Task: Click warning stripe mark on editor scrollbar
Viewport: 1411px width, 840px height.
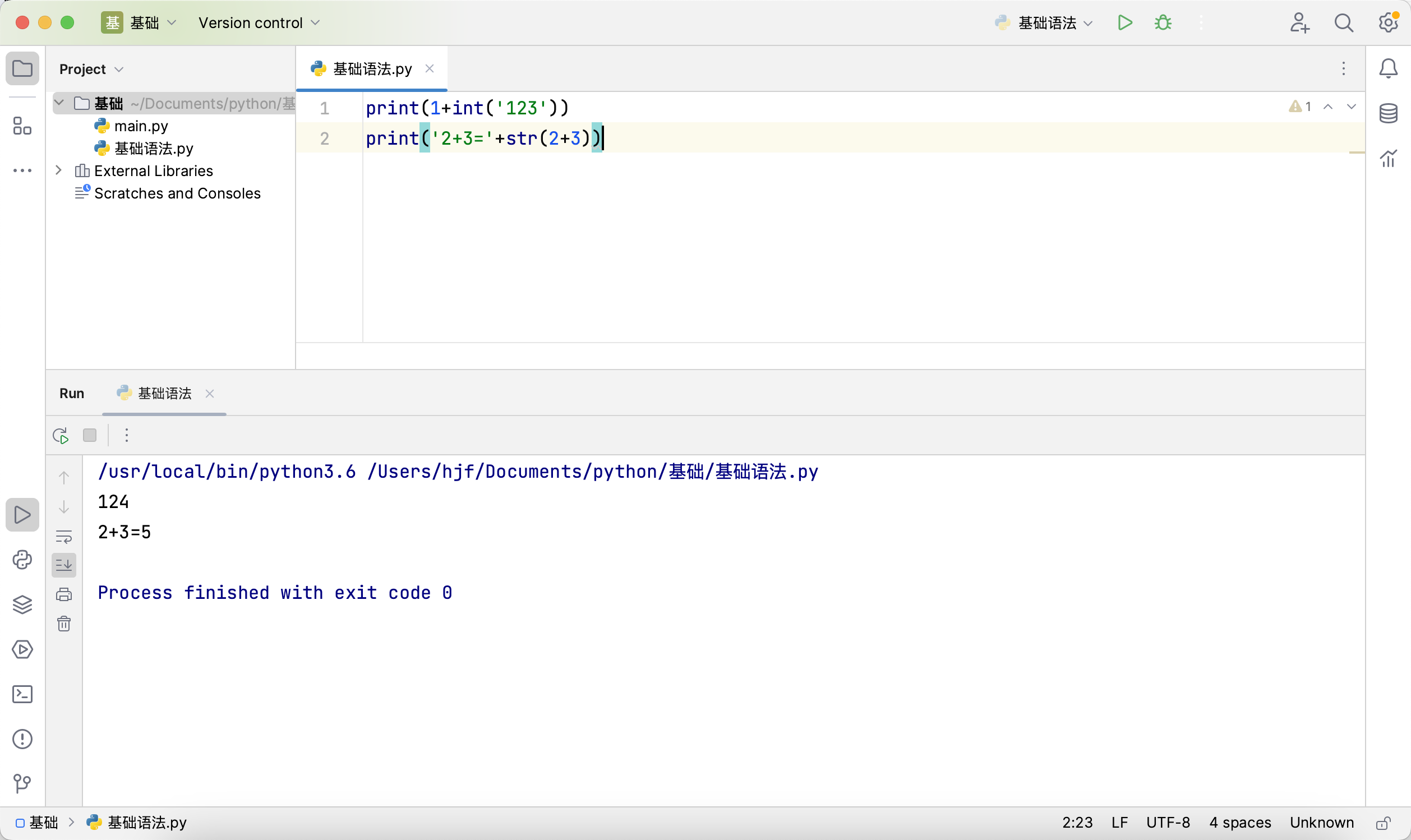Action: pos(1357,153)
